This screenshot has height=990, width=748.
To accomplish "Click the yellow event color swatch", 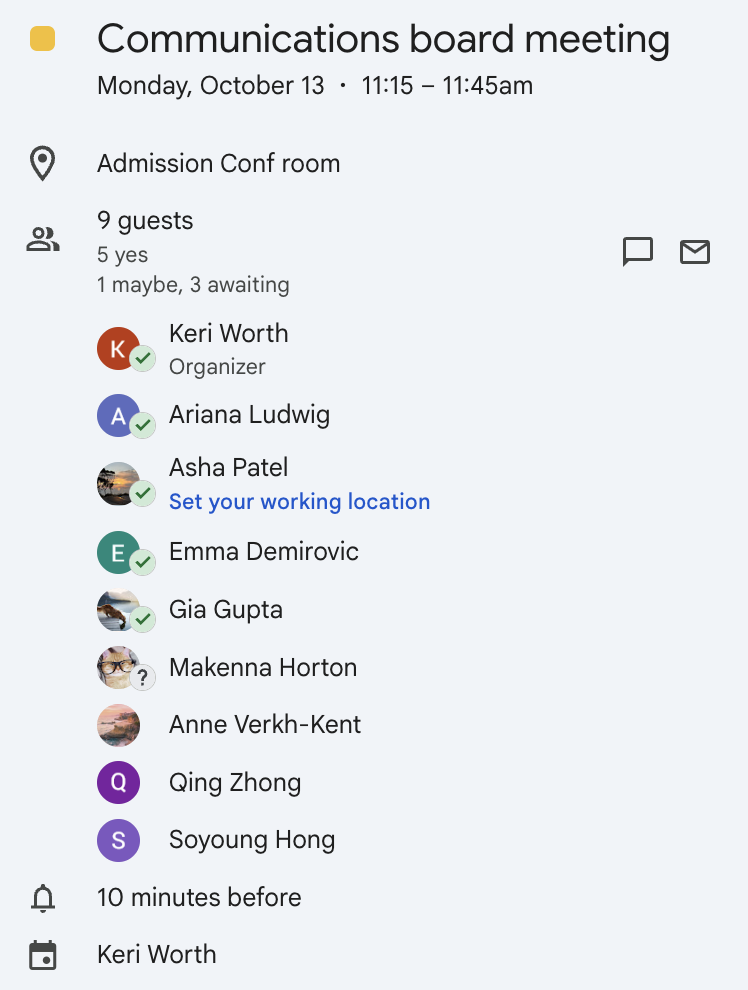I will (x=42, y=40).
